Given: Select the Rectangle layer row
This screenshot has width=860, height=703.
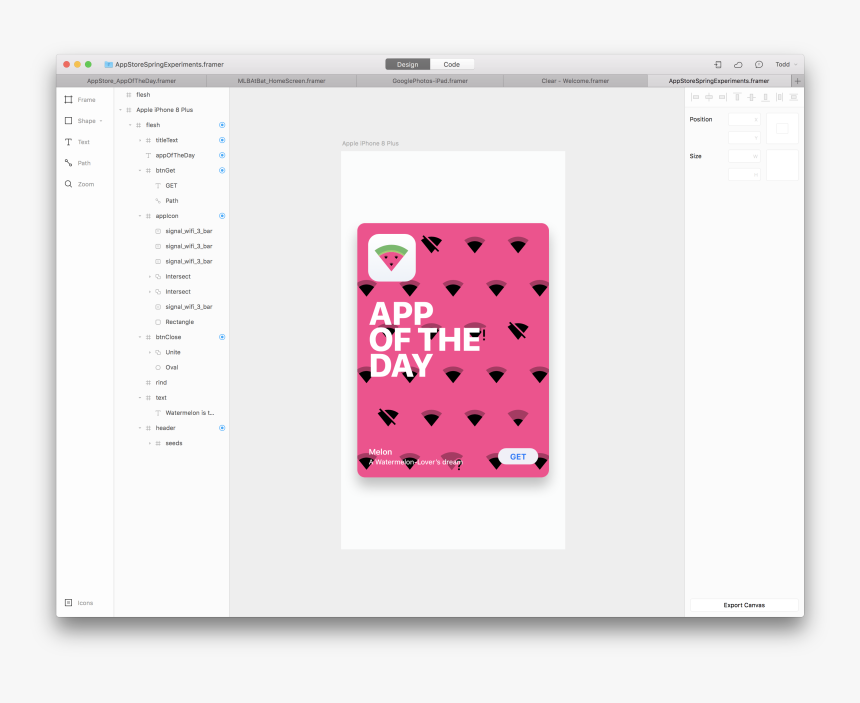Looking at the screenshot, I should (172, 322).
